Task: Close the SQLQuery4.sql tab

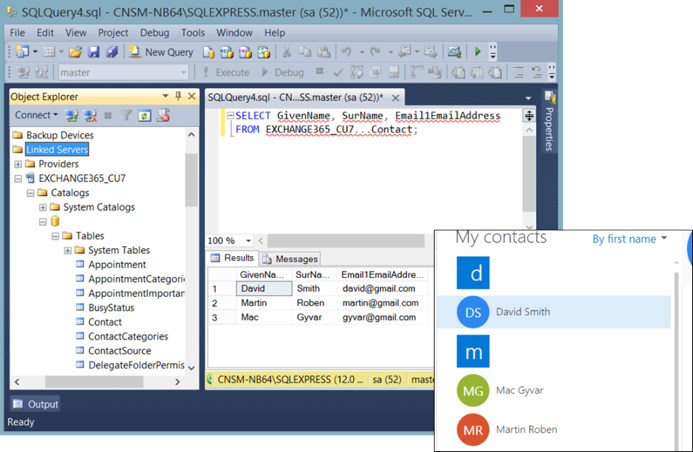Action: tap(396, 98)
